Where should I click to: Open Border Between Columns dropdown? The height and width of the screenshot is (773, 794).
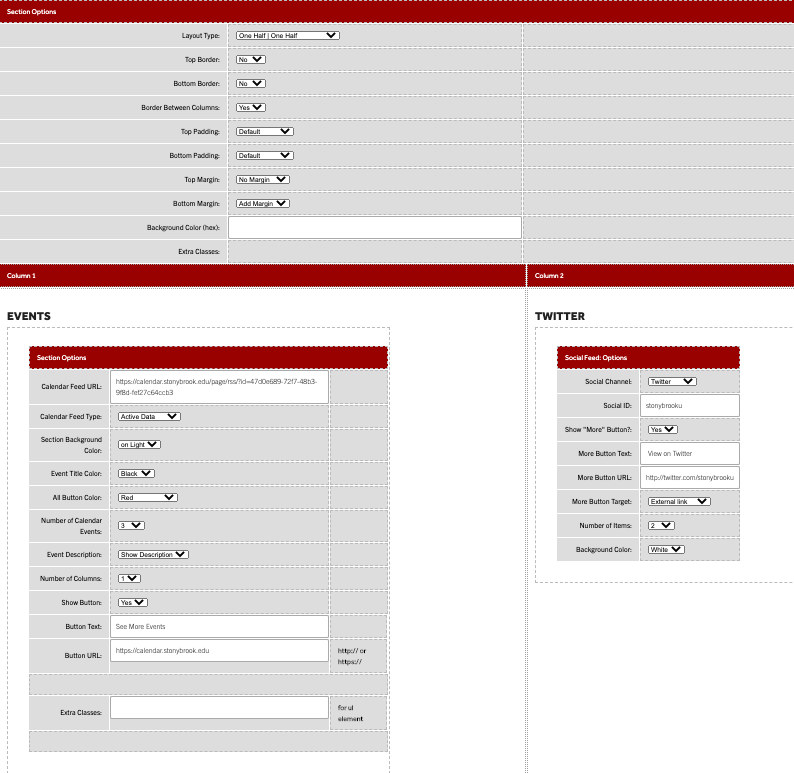250,107
